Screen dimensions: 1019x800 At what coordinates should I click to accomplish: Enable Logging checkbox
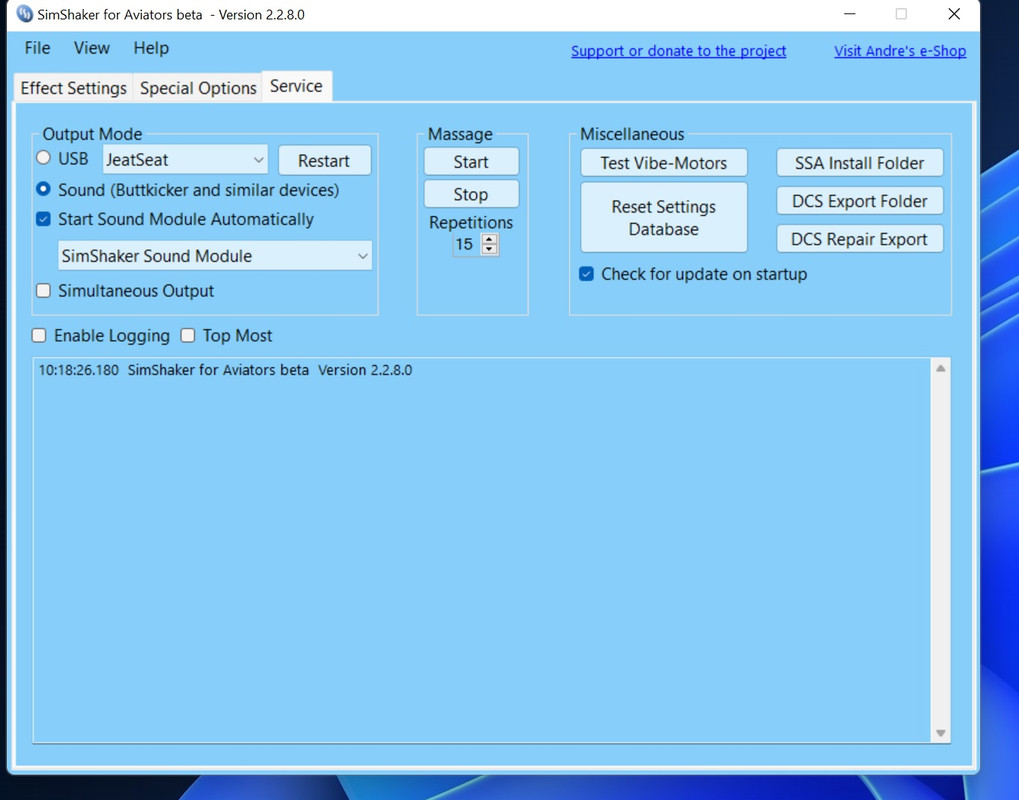(x=40, y=335)
